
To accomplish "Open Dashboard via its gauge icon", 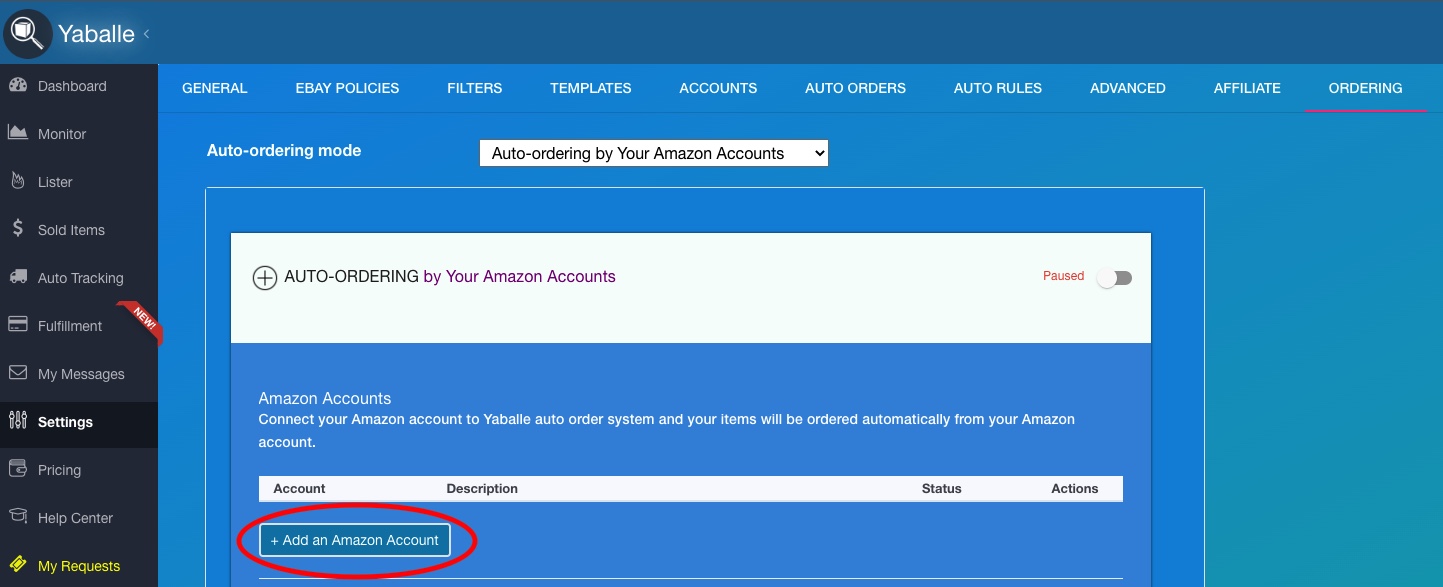I will 17,86.
